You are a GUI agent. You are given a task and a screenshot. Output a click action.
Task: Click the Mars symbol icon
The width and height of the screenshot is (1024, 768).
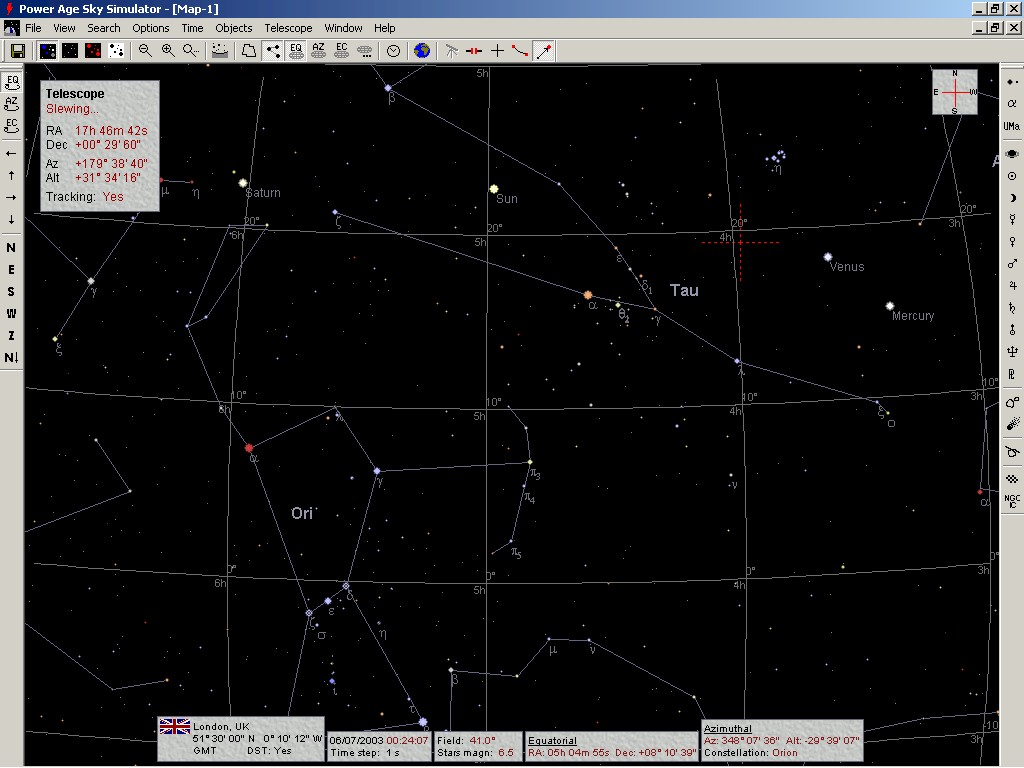[x=1012, y=264]
